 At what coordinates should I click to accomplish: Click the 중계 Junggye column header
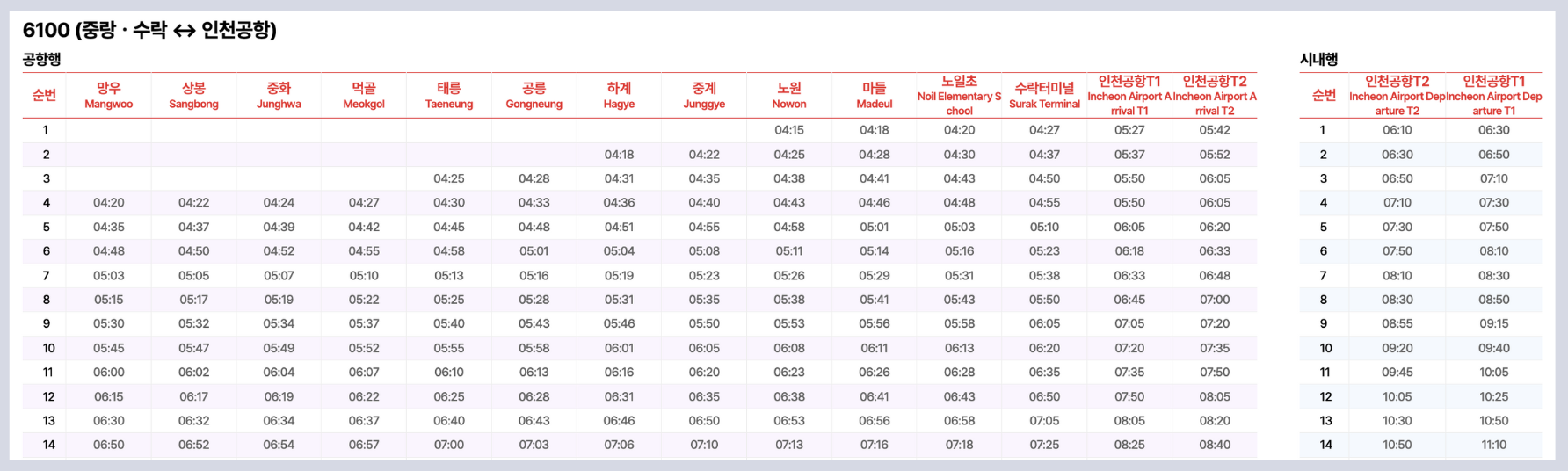click(704, 95)
